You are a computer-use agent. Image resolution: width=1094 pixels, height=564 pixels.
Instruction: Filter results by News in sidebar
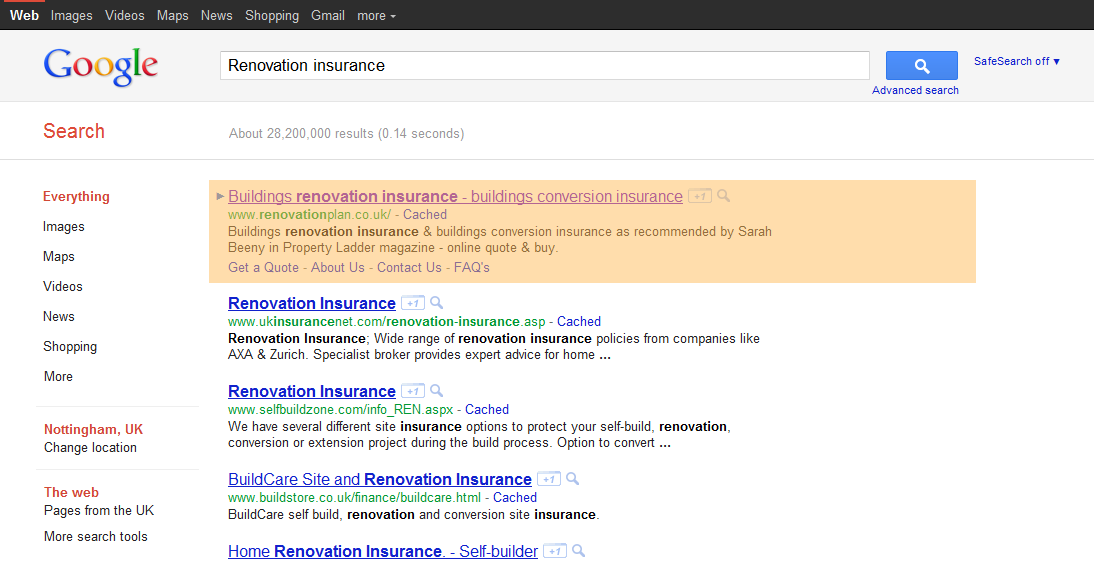point(59,317)
